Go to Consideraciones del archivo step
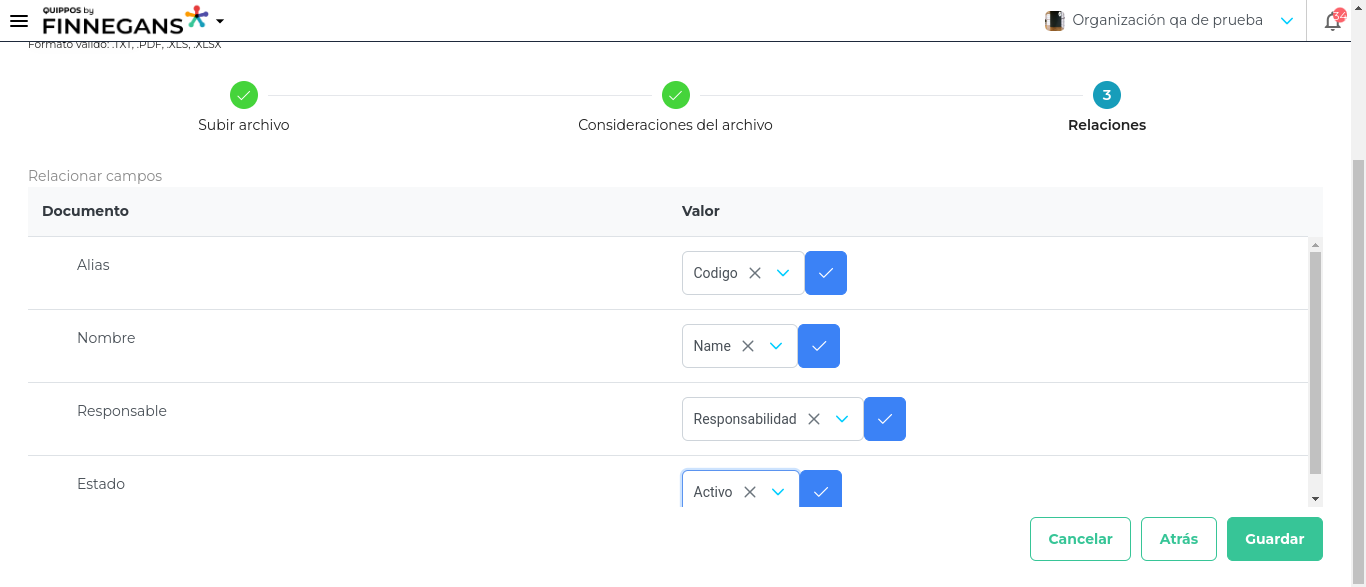Viewport: 1366px width, 587px height. [x=676, y=96]
